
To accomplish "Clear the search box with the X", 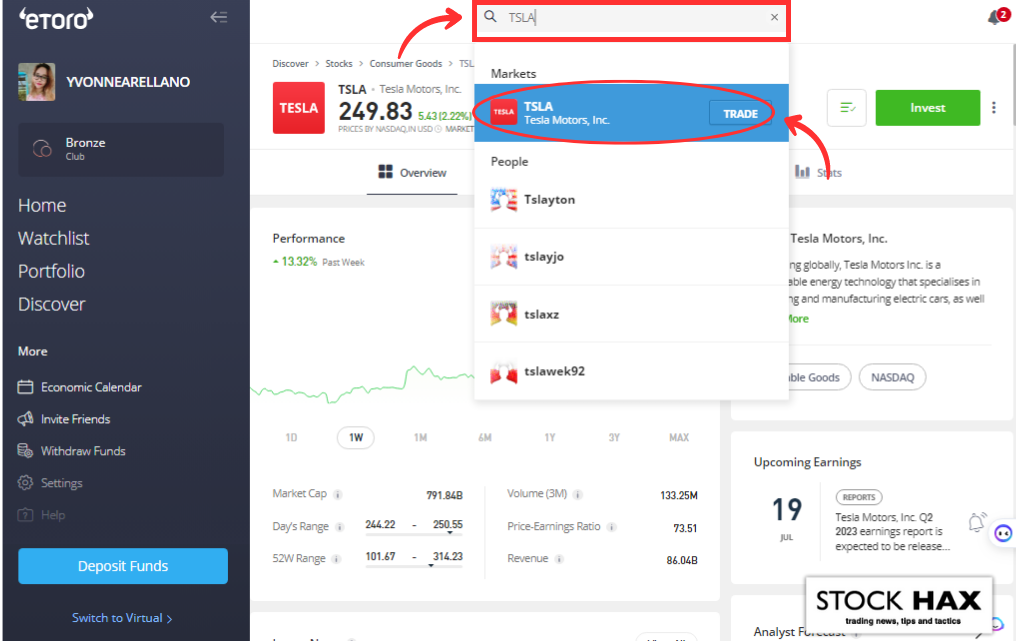I will pos(774,17).
